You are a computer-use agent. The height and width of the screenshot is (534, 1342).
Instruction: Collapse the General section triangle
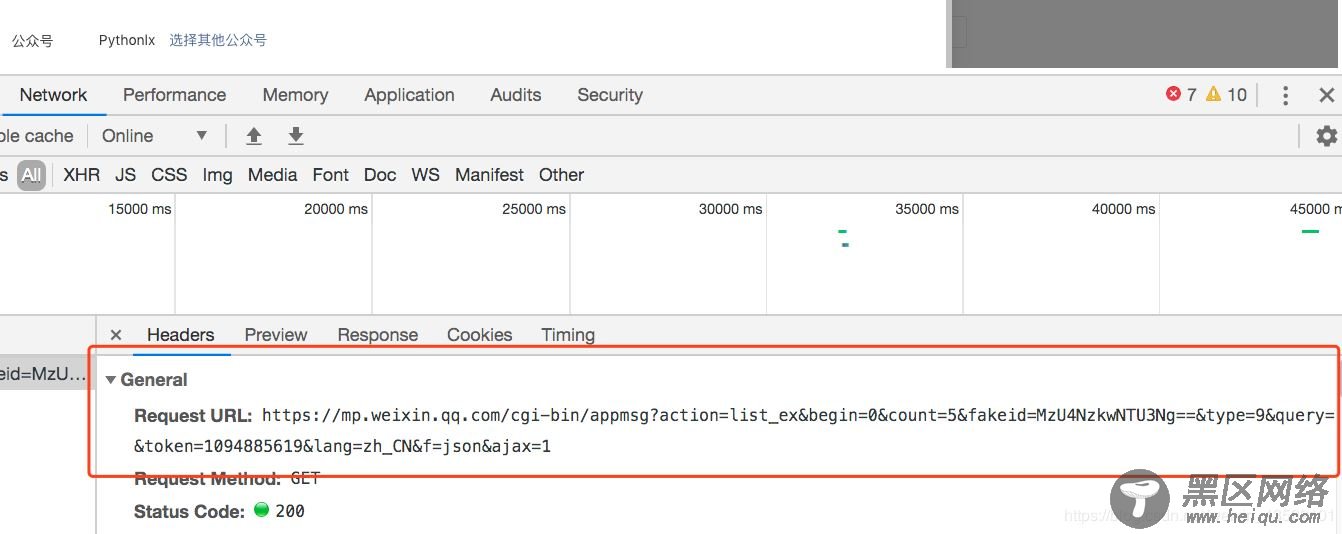coord(111,380)
